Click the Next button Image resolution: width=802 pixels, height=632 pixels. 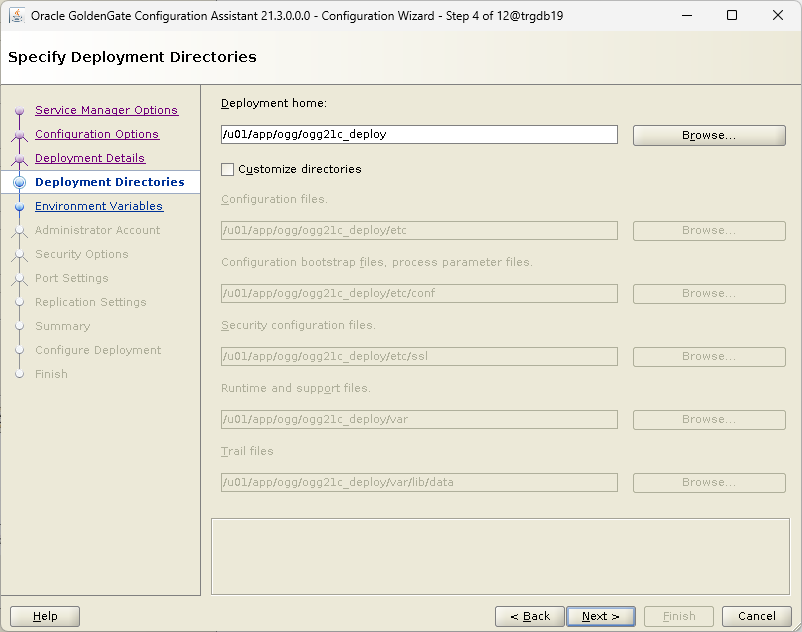[601, 616]
